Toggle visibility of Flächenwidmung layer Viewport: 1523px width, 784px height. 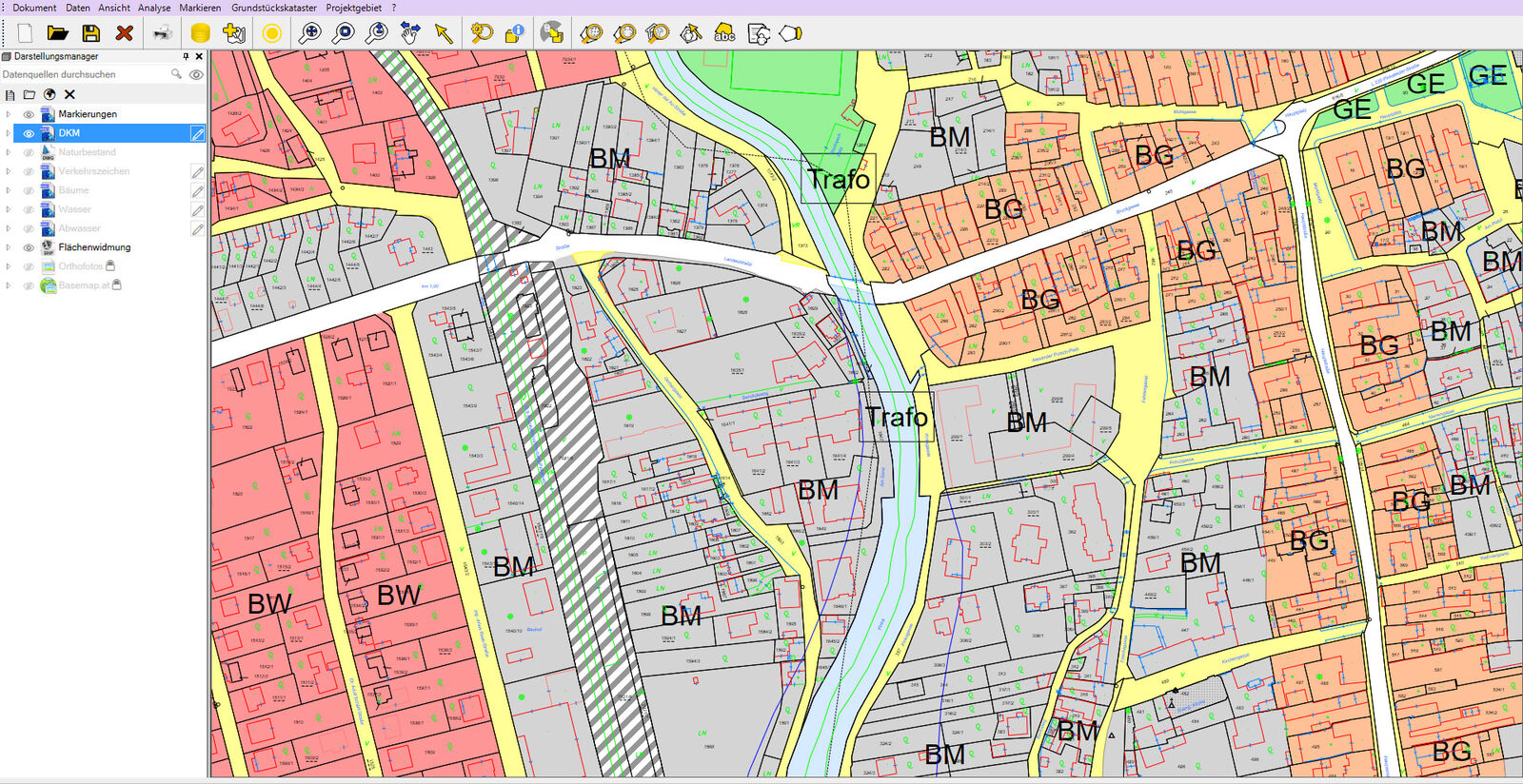coord(29,247)
